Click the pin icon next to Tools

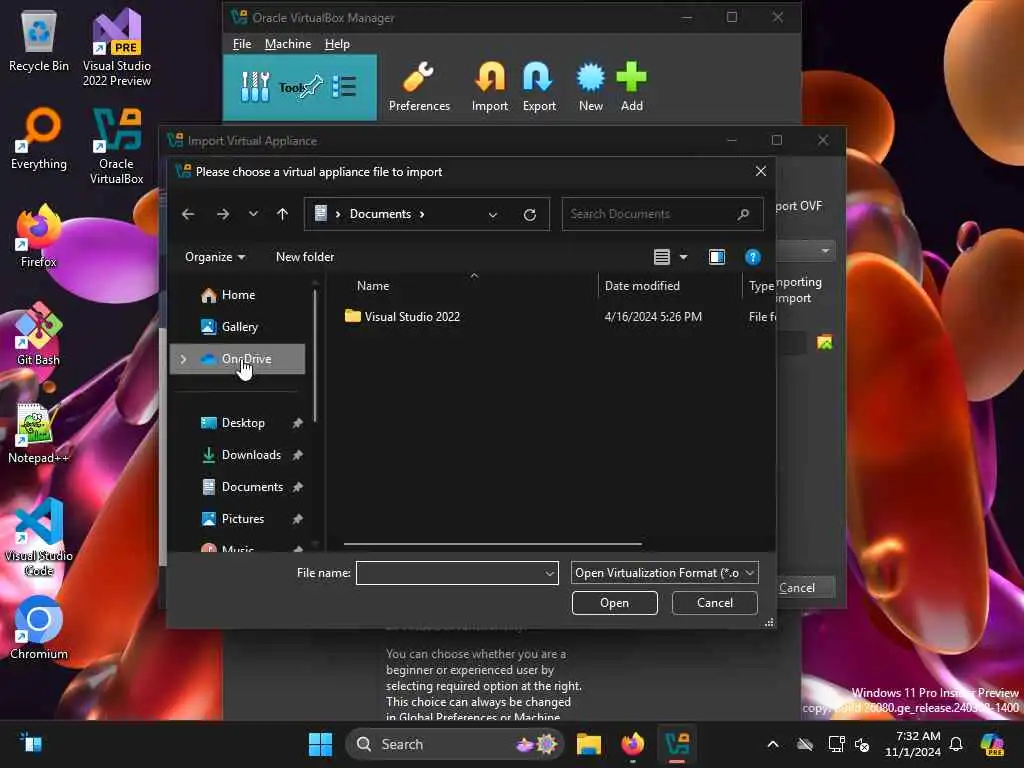tap(311, 86)
